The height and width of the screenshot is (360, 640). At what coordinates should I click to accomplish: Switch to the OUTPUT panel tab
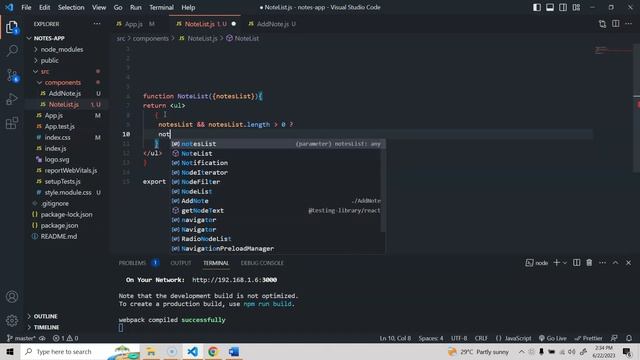(x=181, y=263)
